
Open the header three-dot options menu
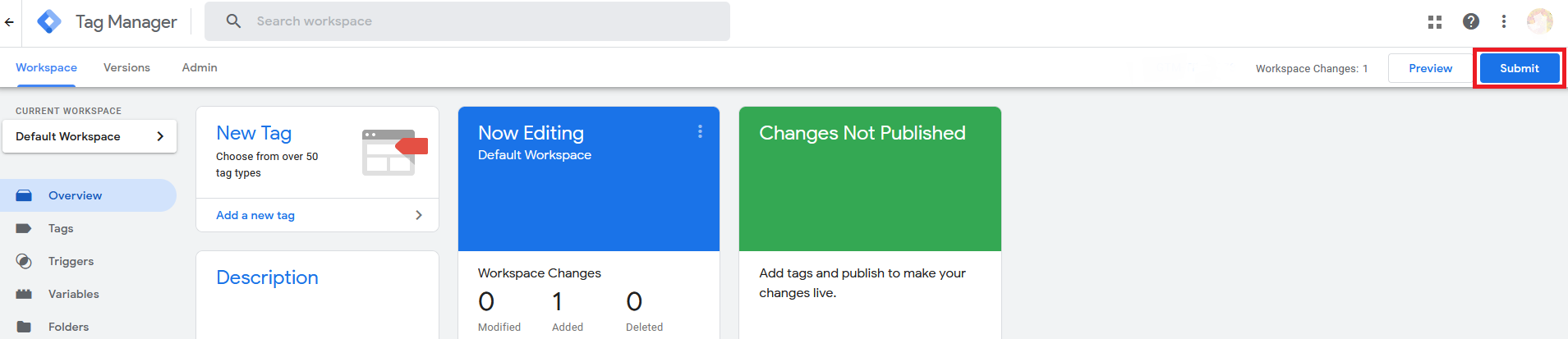1504,21
